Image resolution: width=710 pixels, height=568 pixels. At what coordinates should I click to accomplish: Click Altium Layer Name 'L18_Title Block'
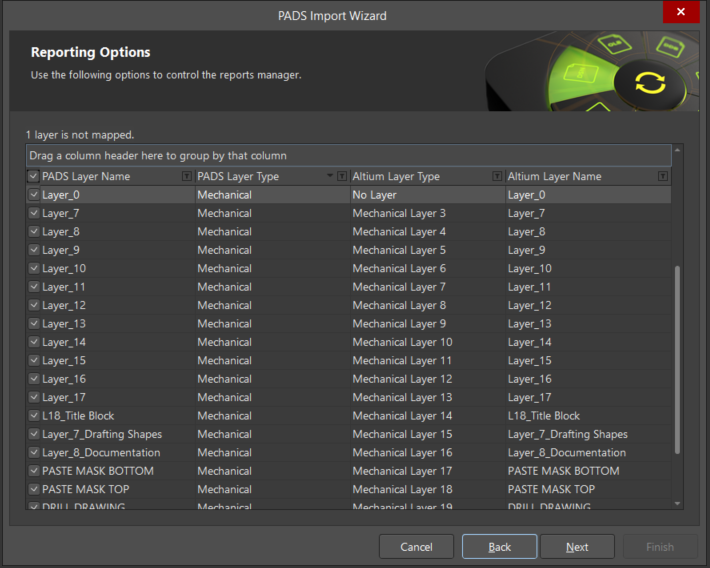click(588, 416)
